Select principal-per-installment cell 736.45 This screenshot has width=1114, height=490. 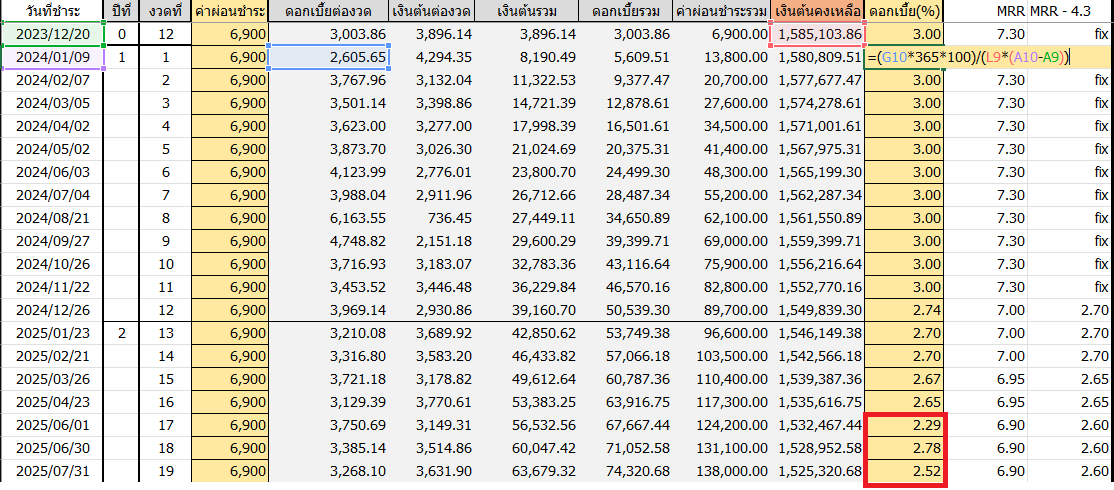click(431, 218)
